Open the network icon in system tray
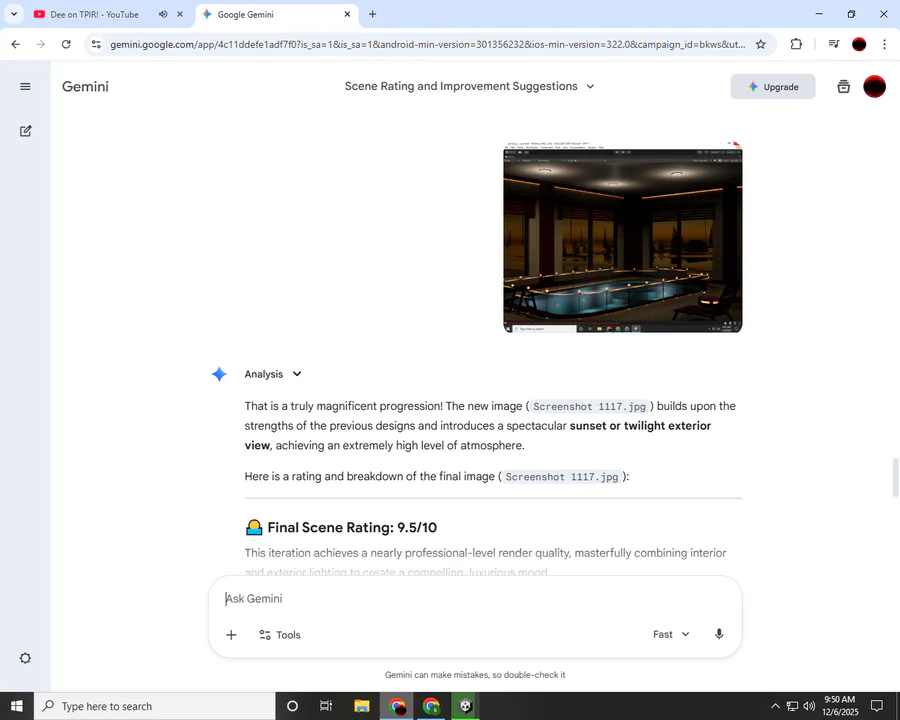 pos(793,706)
